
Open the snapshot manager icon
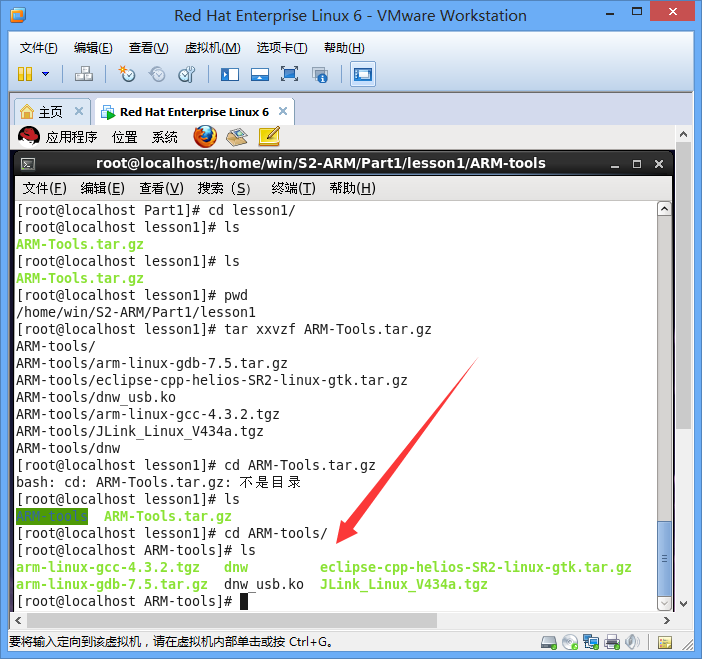point(187,74)
